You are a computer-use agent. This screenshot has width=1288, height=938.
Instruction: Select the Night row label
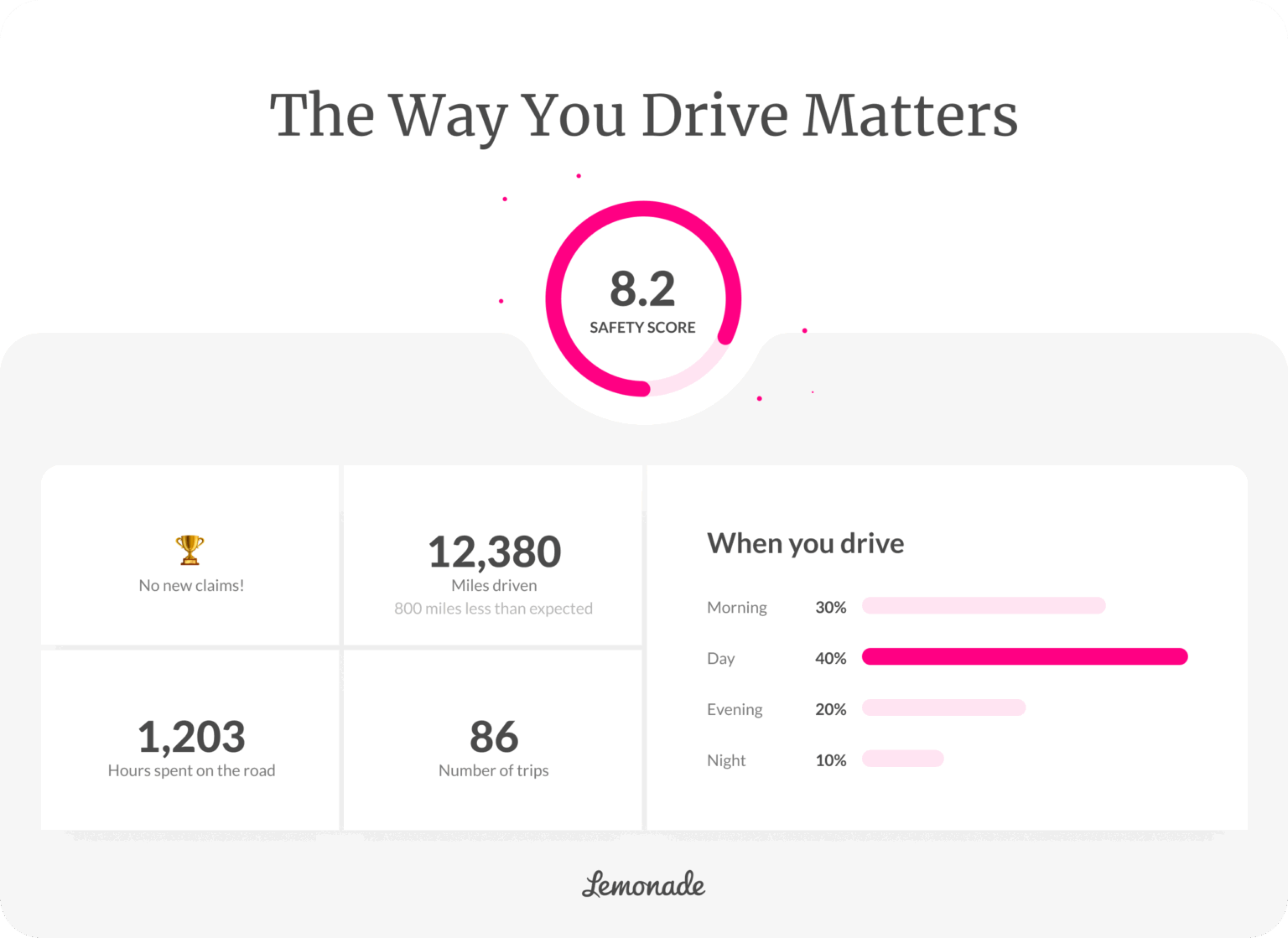pyautogui.click(x=725, y=761)
